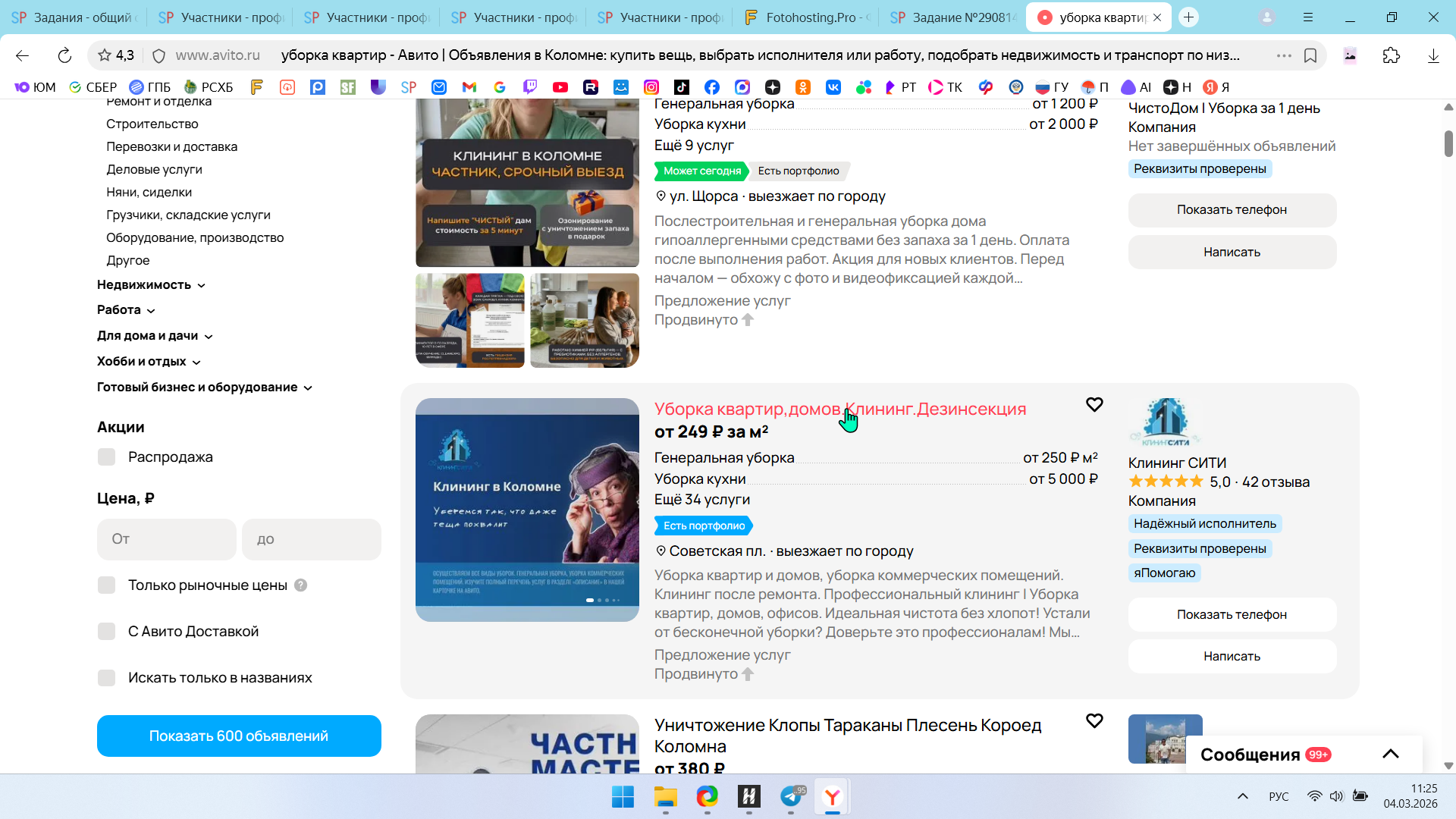Click the price От input field
The height and width of the screenshot is (819, 1456).
(x=166, y=539)
